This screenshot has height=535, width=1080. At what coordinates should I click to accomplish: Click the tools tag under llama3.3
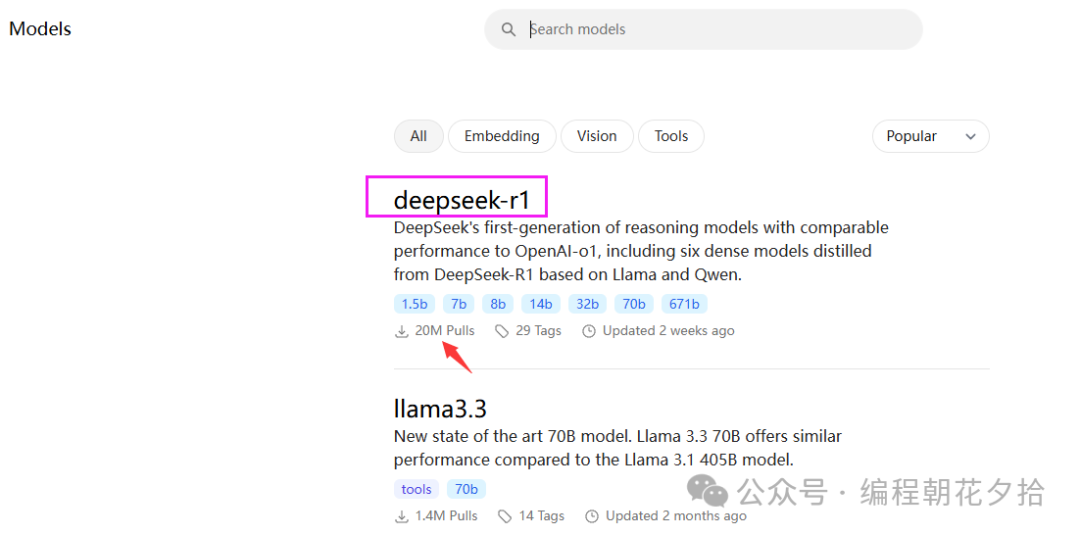point(417,490)
